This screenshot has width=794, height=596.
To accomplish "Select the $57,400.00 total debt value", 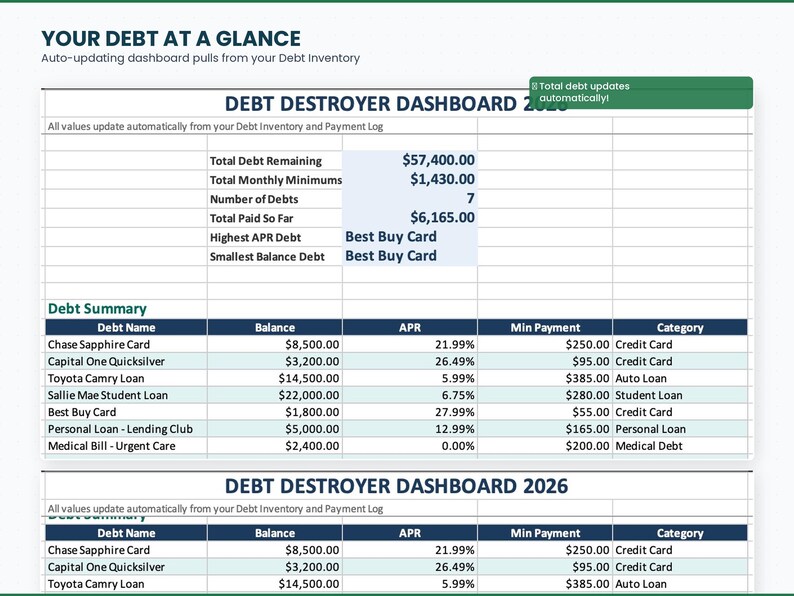I will pos(410,160).
